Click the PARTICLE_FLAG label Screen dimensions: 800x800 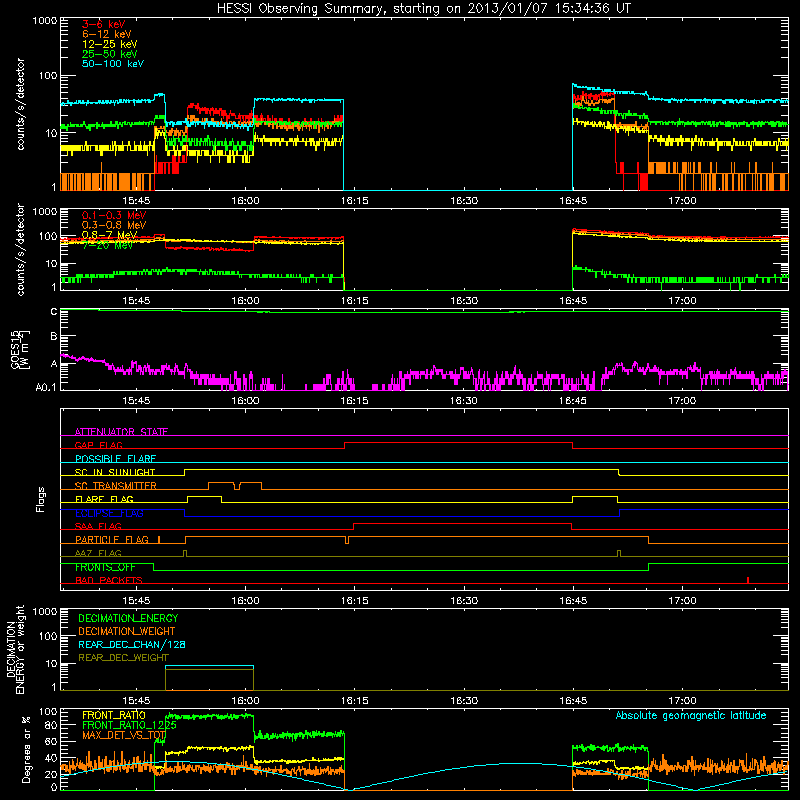click(112, 539)
